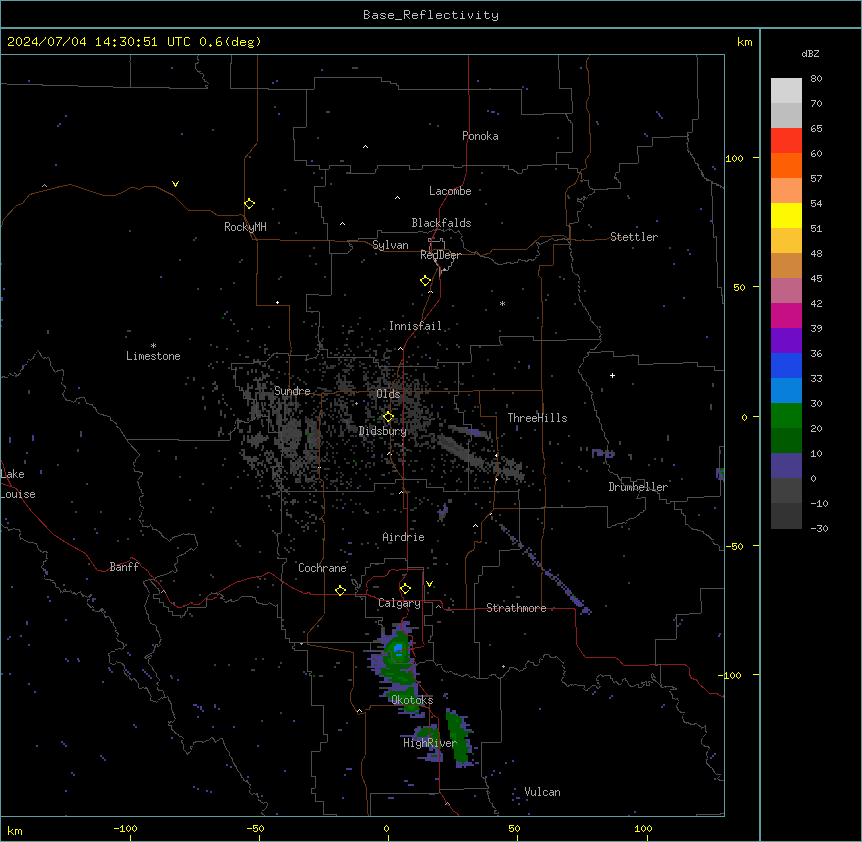Click the Stettler label
The image size is (862, 842).
tap(633, 237)
